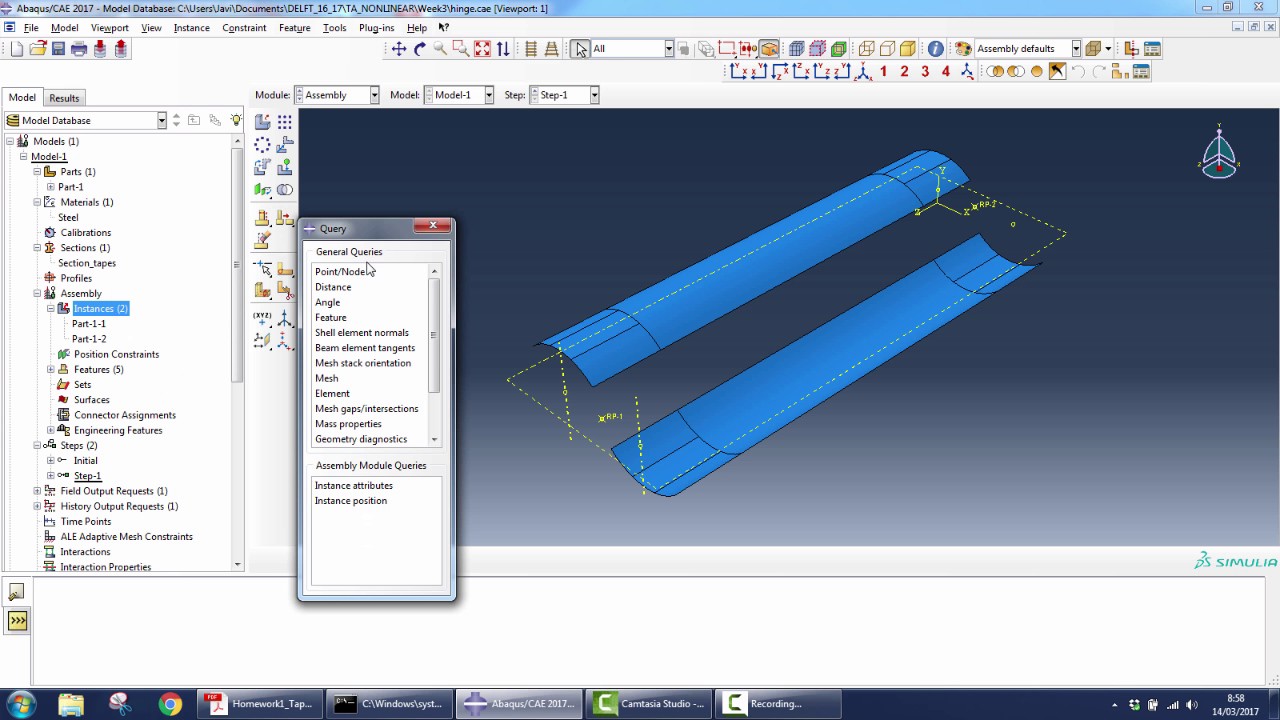
Task: Select Distance in General Queries list
Action: 333,287
